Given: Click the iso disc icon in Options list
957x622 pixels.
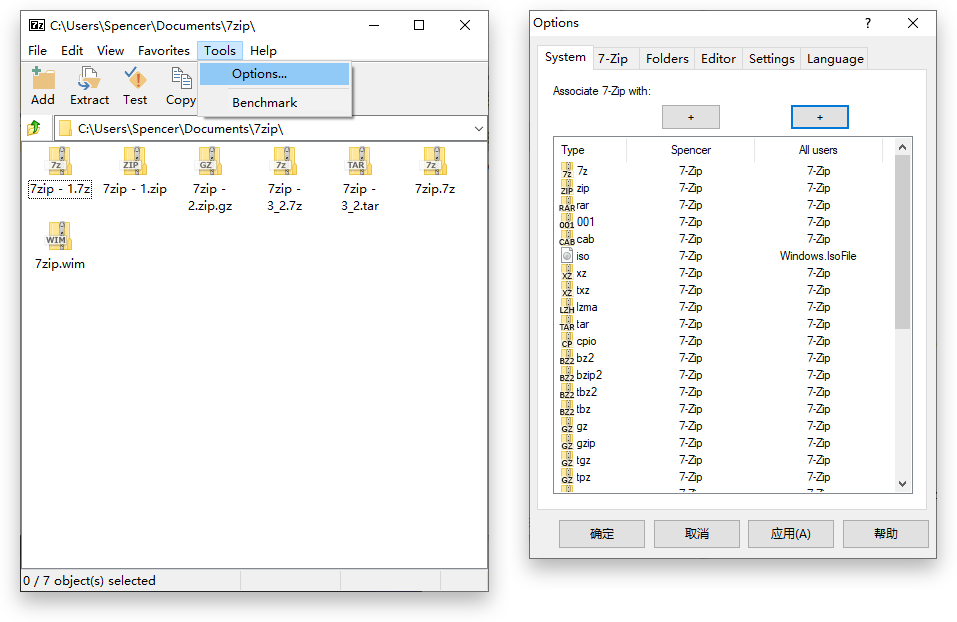Looking at the screenshot, I should coord(567,256).
